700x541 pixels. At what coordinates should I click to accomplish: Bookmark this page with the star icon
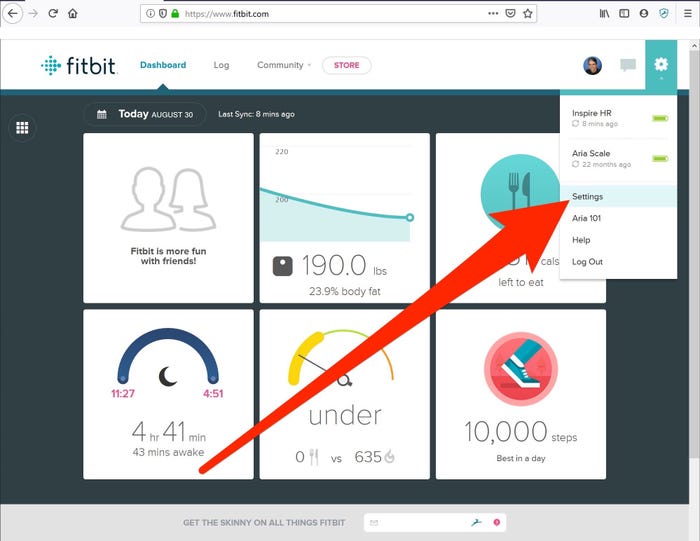click(528, 13)
